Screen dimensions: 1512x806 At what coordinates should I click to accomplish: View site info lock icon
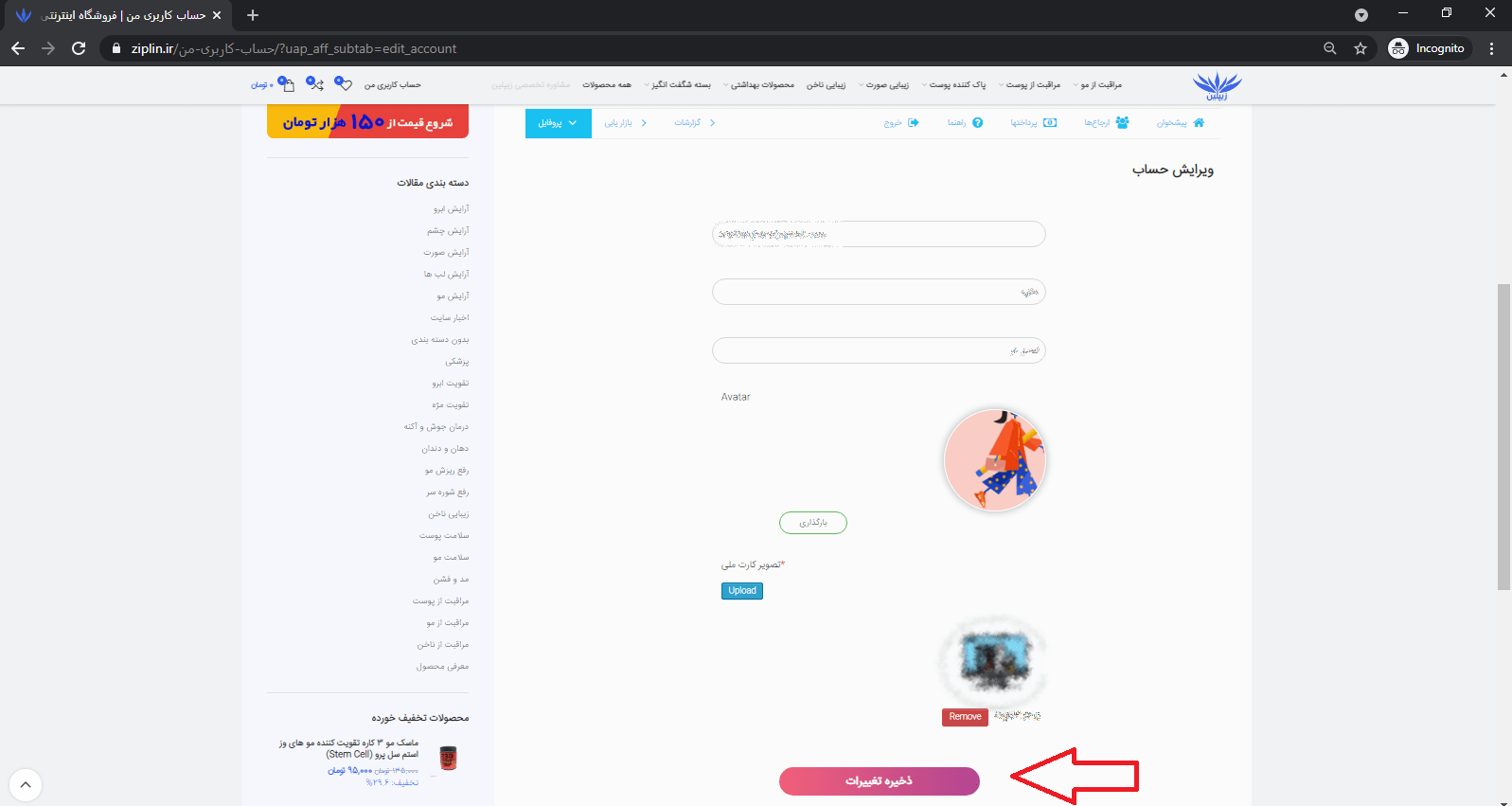(116, 48)
